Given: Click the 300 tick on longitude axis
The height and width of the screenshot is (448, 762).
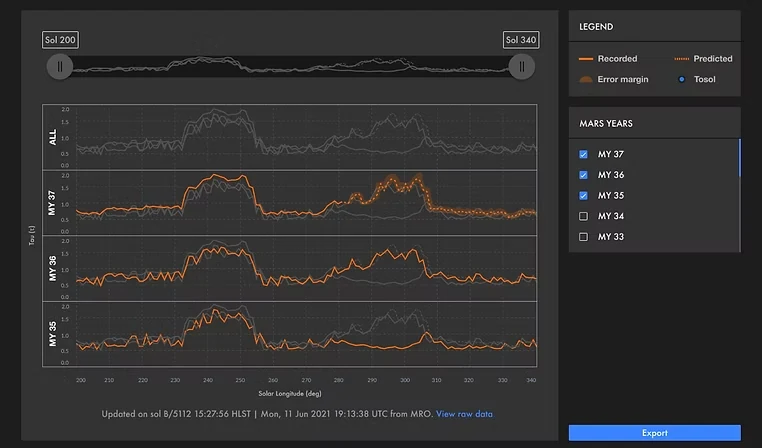Looking at the screenshot, I should [x=405, y=380].
